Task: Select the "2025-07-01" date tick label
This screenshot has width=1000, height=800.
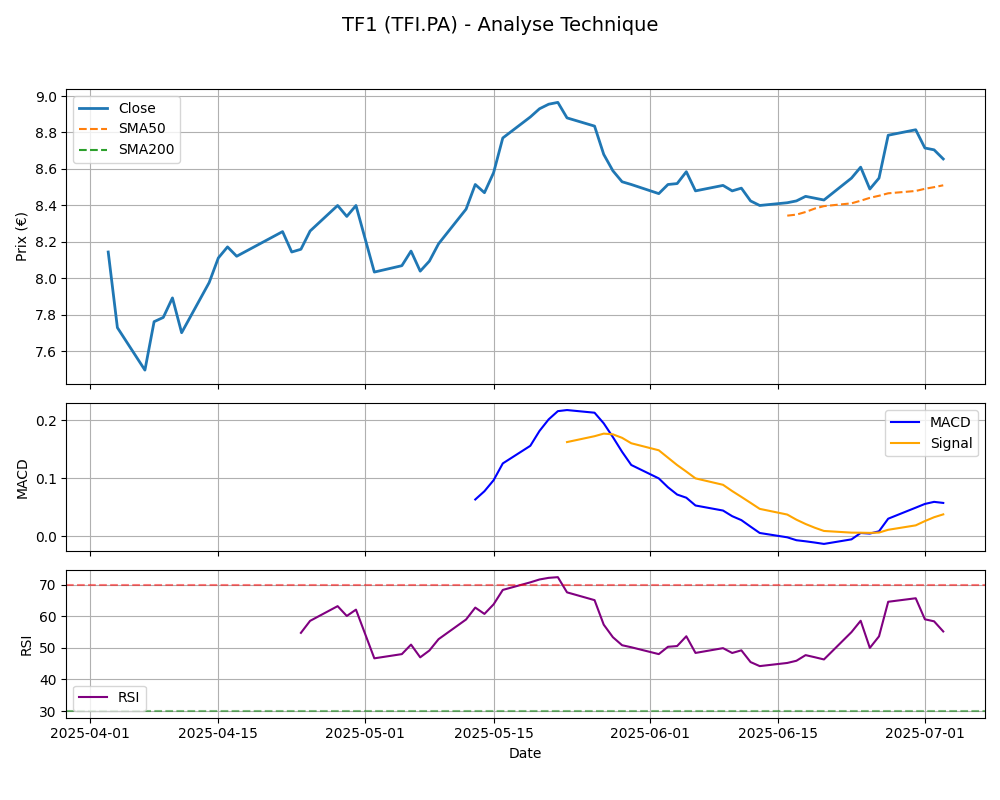Action: coord(925,733)
